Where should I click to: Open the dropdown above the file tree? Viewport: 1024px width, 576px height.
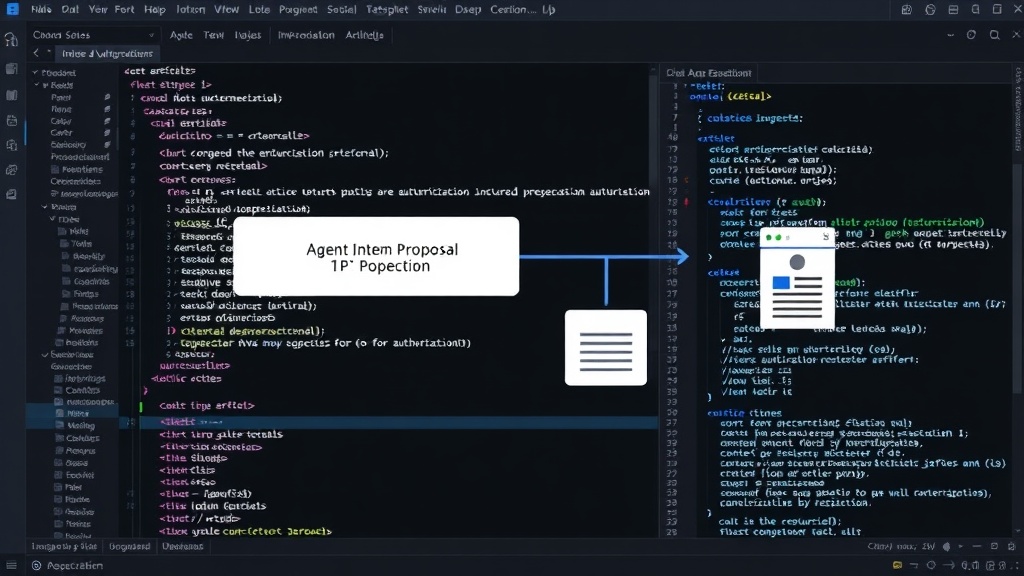(93, 35)
